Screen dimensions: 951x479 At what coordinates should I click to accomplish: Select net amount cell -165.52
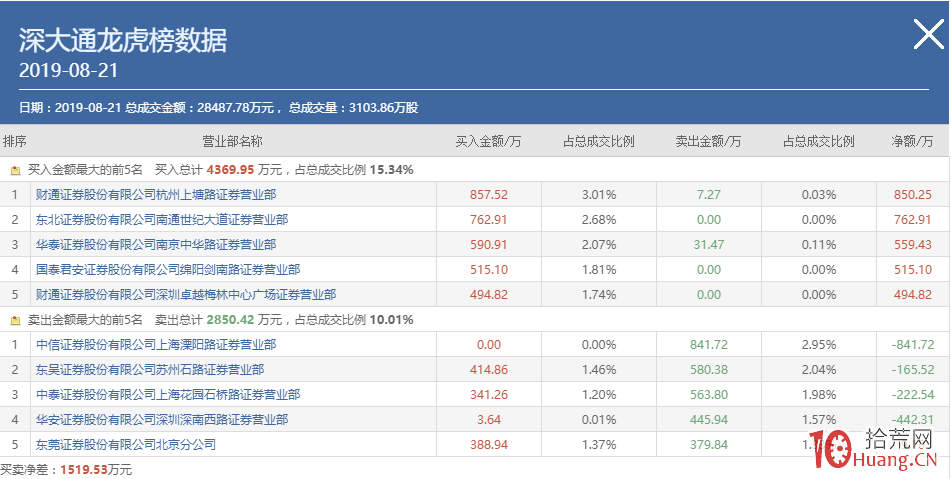(x=913, y=369)
